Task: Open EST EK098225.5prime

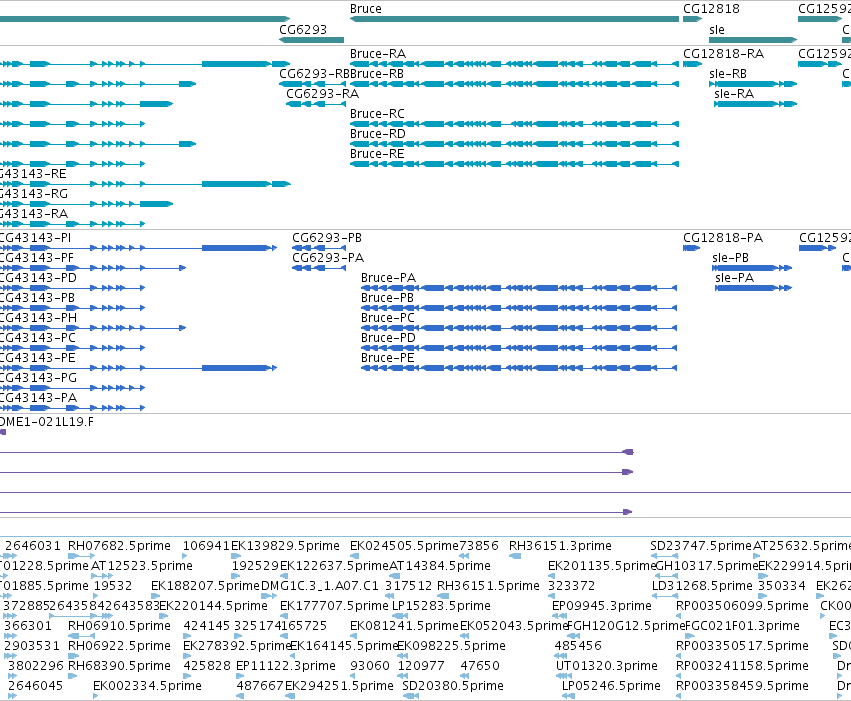Action: tap(452, 646)
